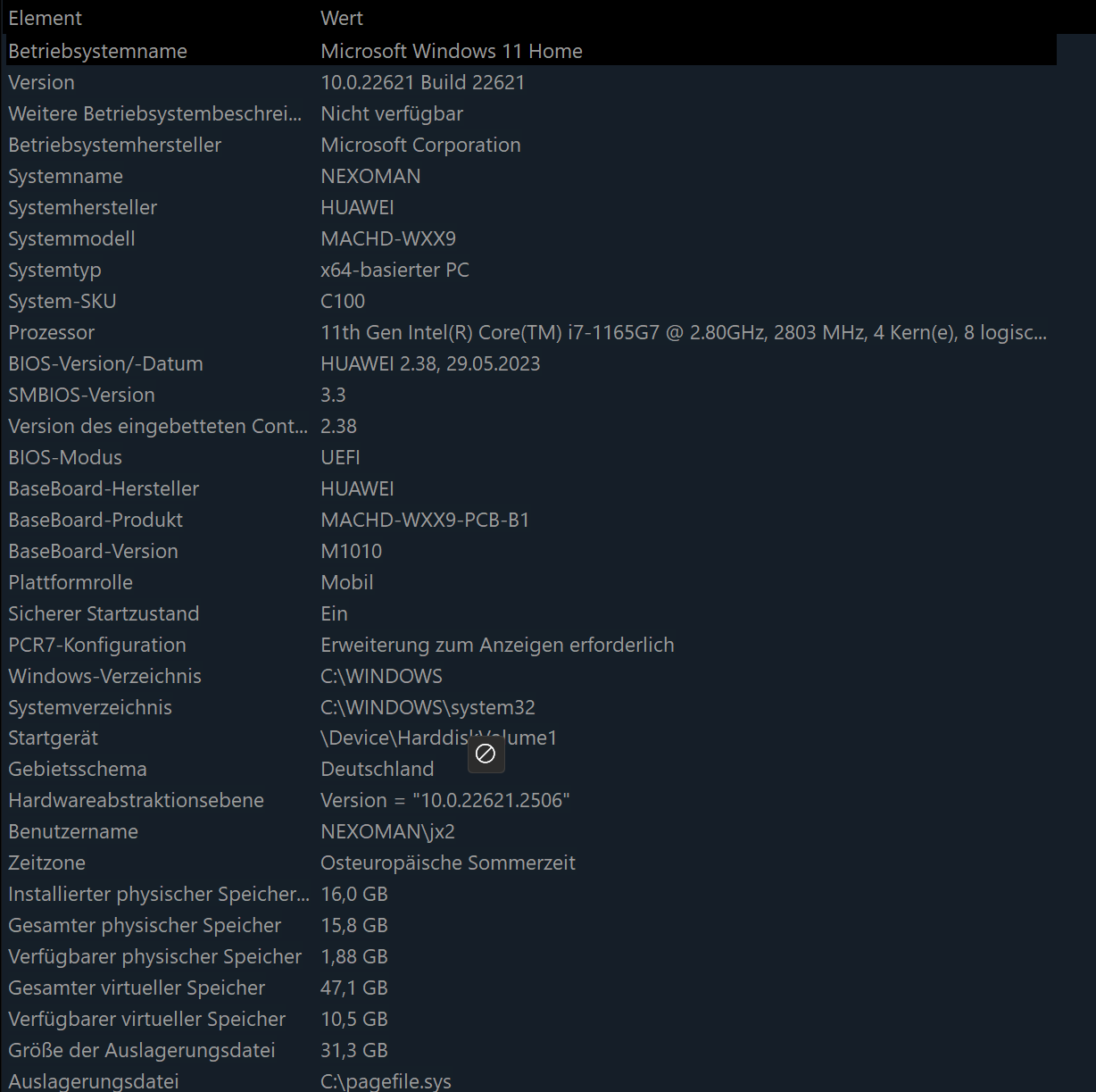Click the HUAWEI 2.38, 29.05.2023 value
Screen dimensions: 1096x1092
pos(430,363)
